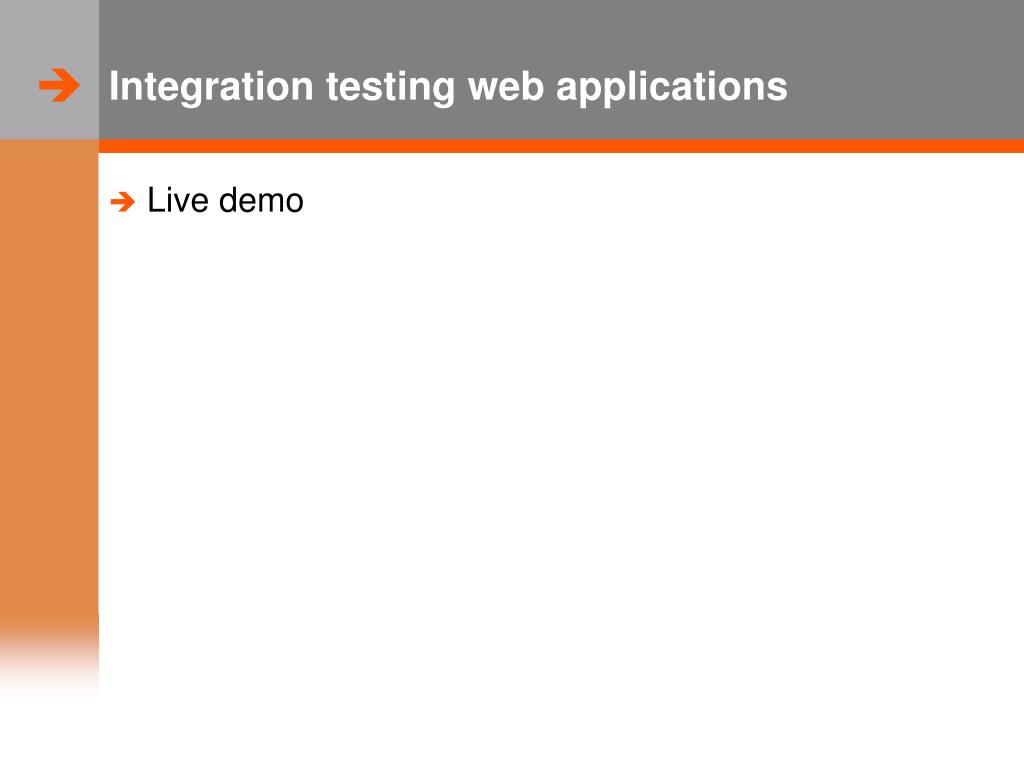Click the word demo in the bullet

tap(261, 200)
